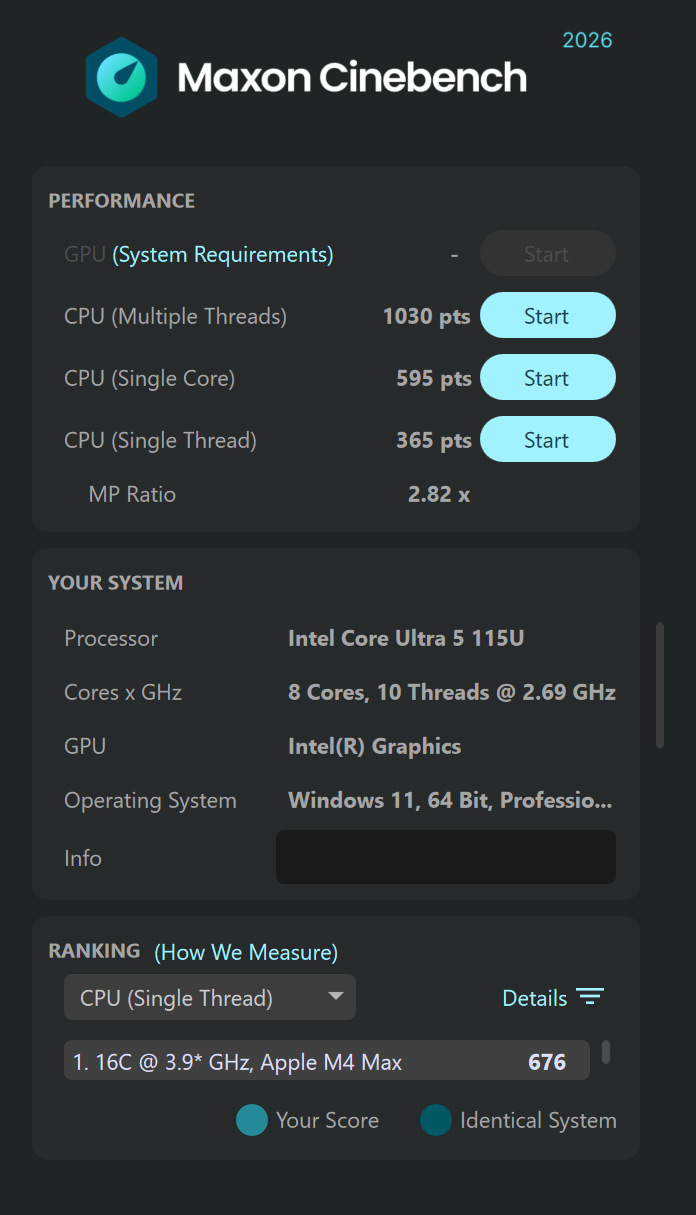Image resolution: width=696 pixels, height=1215 pixels.
Task: Click the disabled GPU Start button
Action: click(547, 254)
